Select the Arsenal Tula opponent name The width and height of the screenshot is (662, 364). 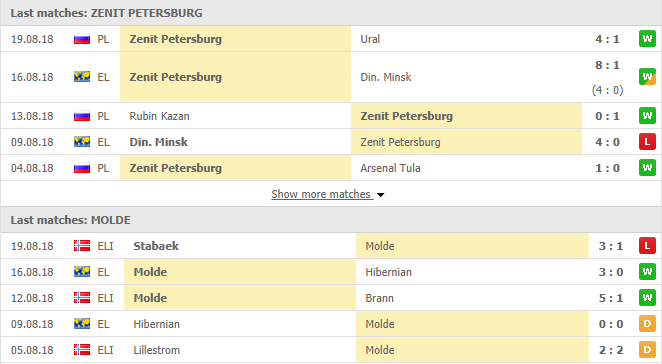click(390, 168)
